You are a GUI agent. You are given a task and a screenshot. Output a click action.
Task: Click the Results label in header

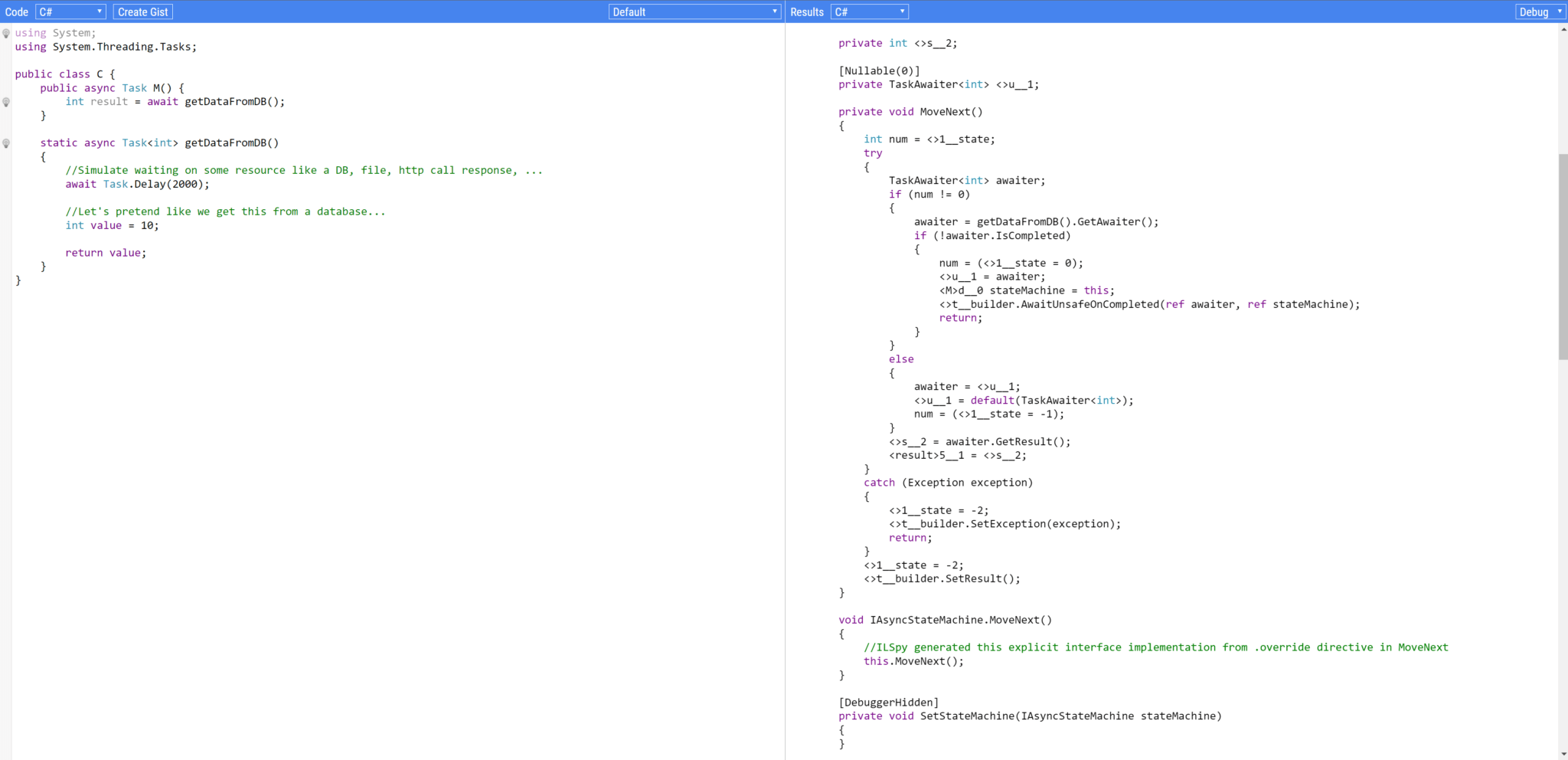point(806,11)
